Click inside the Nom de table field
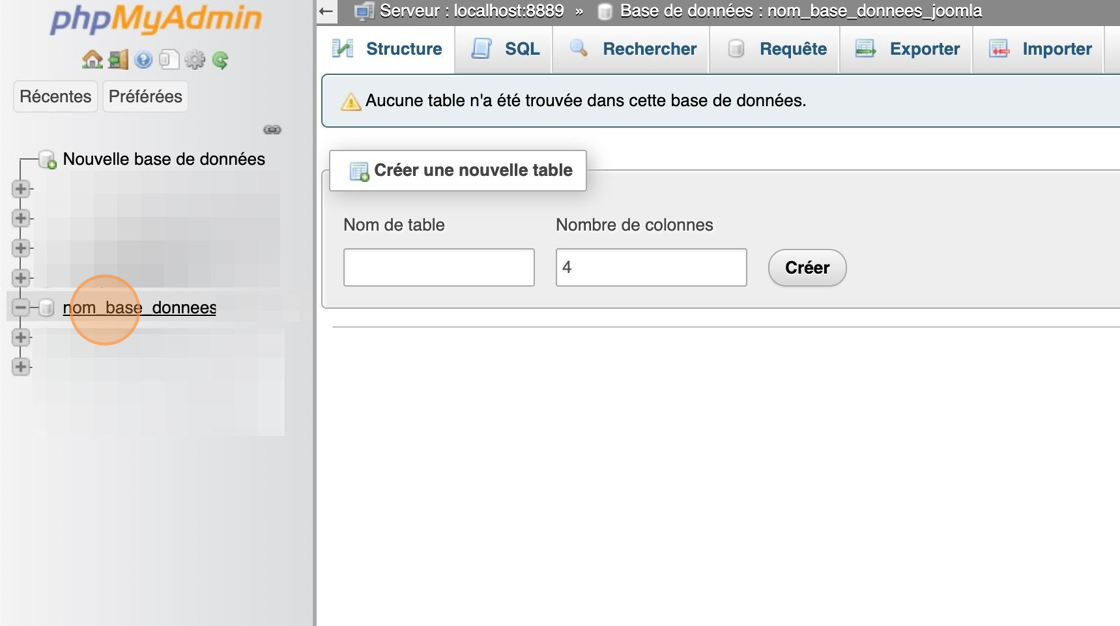1120x626 pixels. click(438, 267)
